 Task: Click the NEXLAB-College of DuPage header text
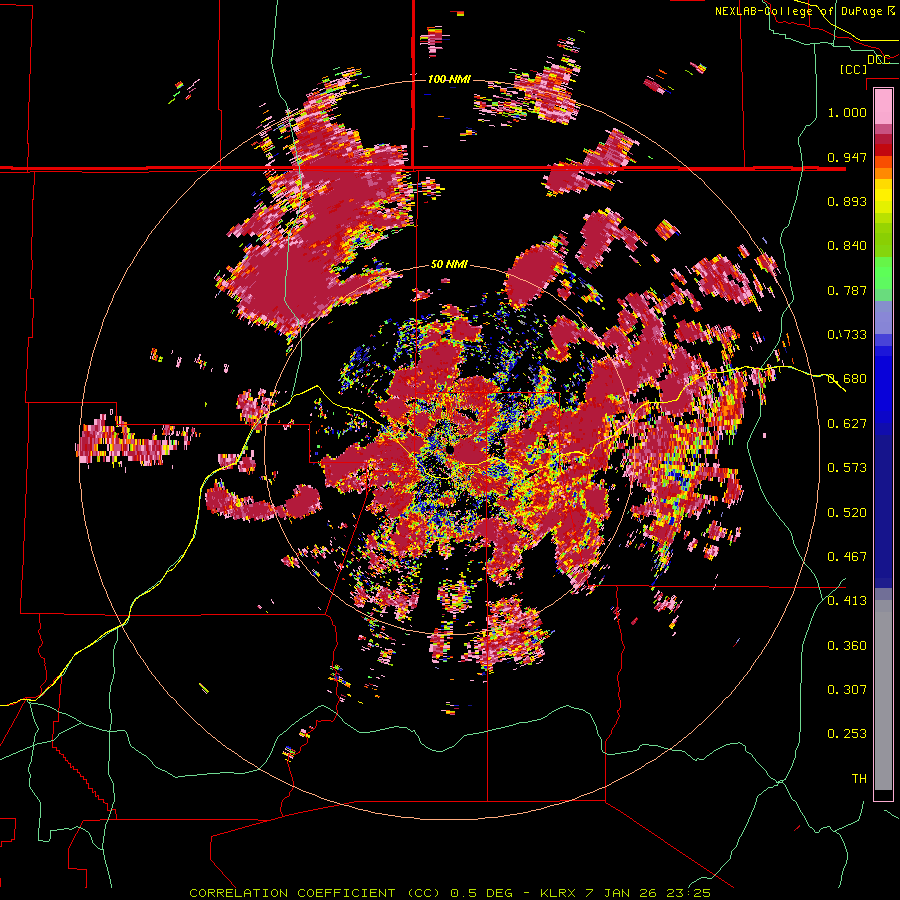pos(804,11)
